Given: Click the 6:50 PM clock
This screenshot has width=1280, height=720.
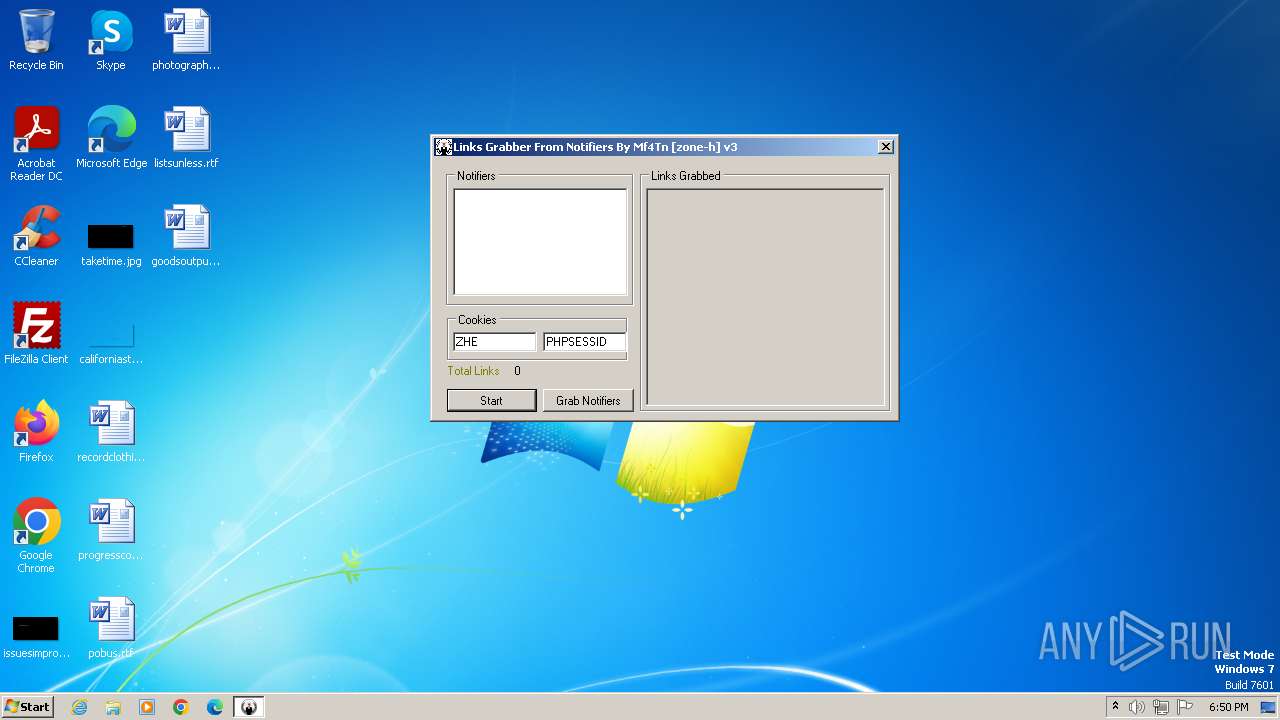Looking at the screenshot, I should point(1228,707).
